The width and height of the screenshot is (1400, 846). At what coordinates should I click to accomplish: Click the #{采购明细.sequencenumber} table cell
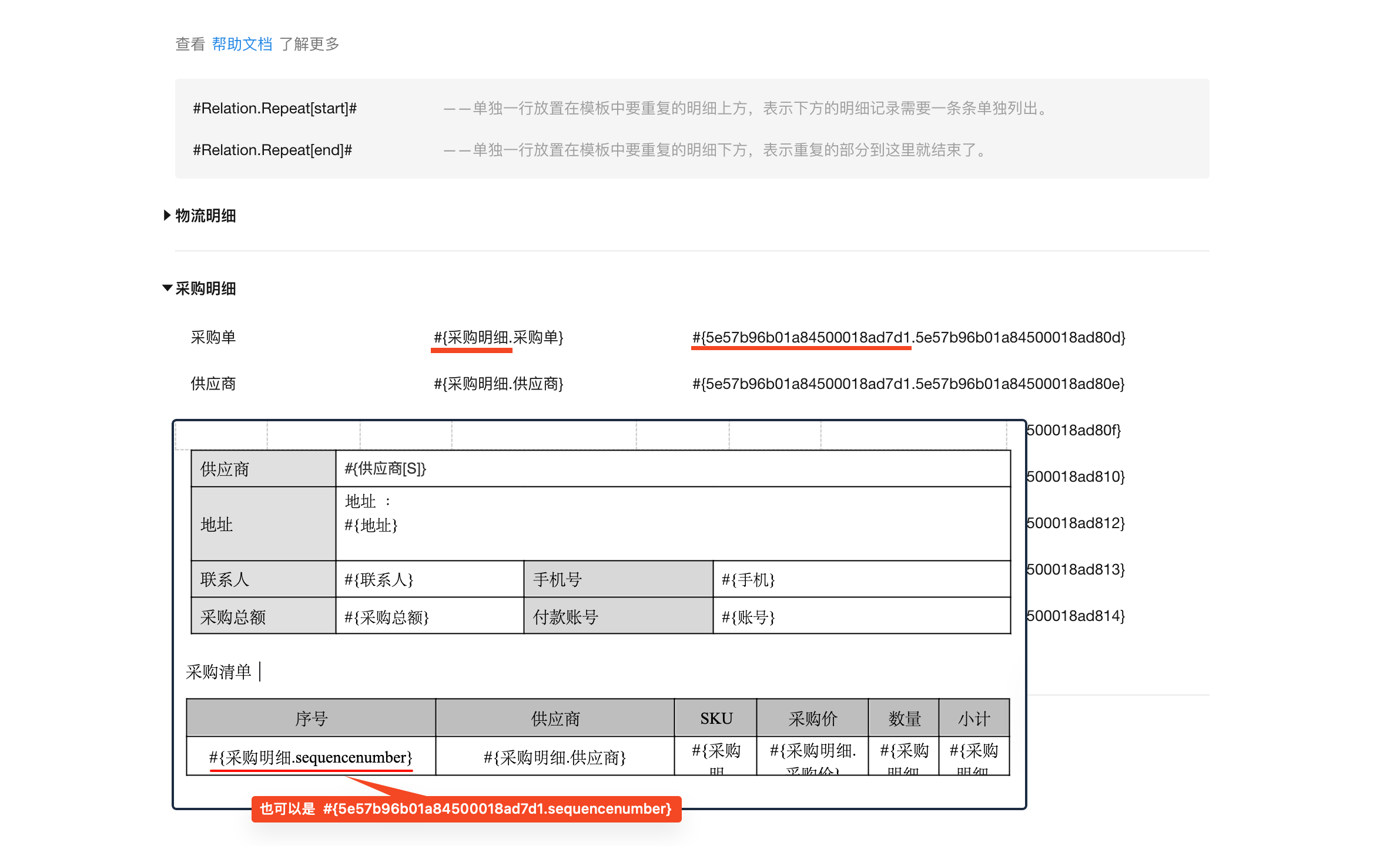coord(311,757)
